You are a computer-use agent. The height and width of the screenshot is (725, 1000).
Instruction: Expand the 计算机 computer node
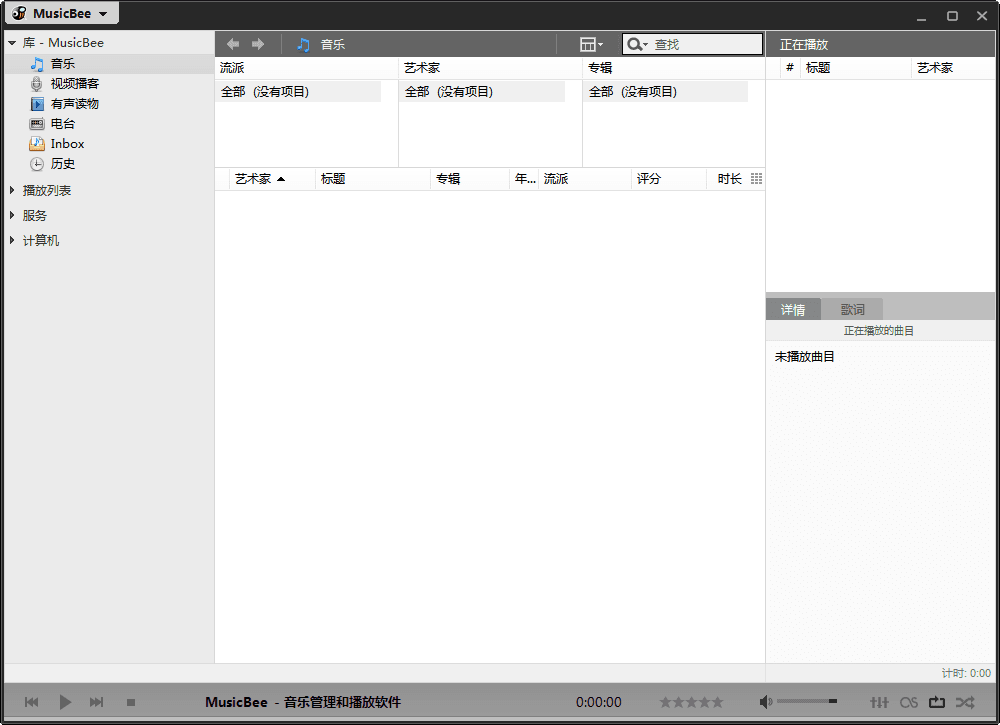point(11,240)
